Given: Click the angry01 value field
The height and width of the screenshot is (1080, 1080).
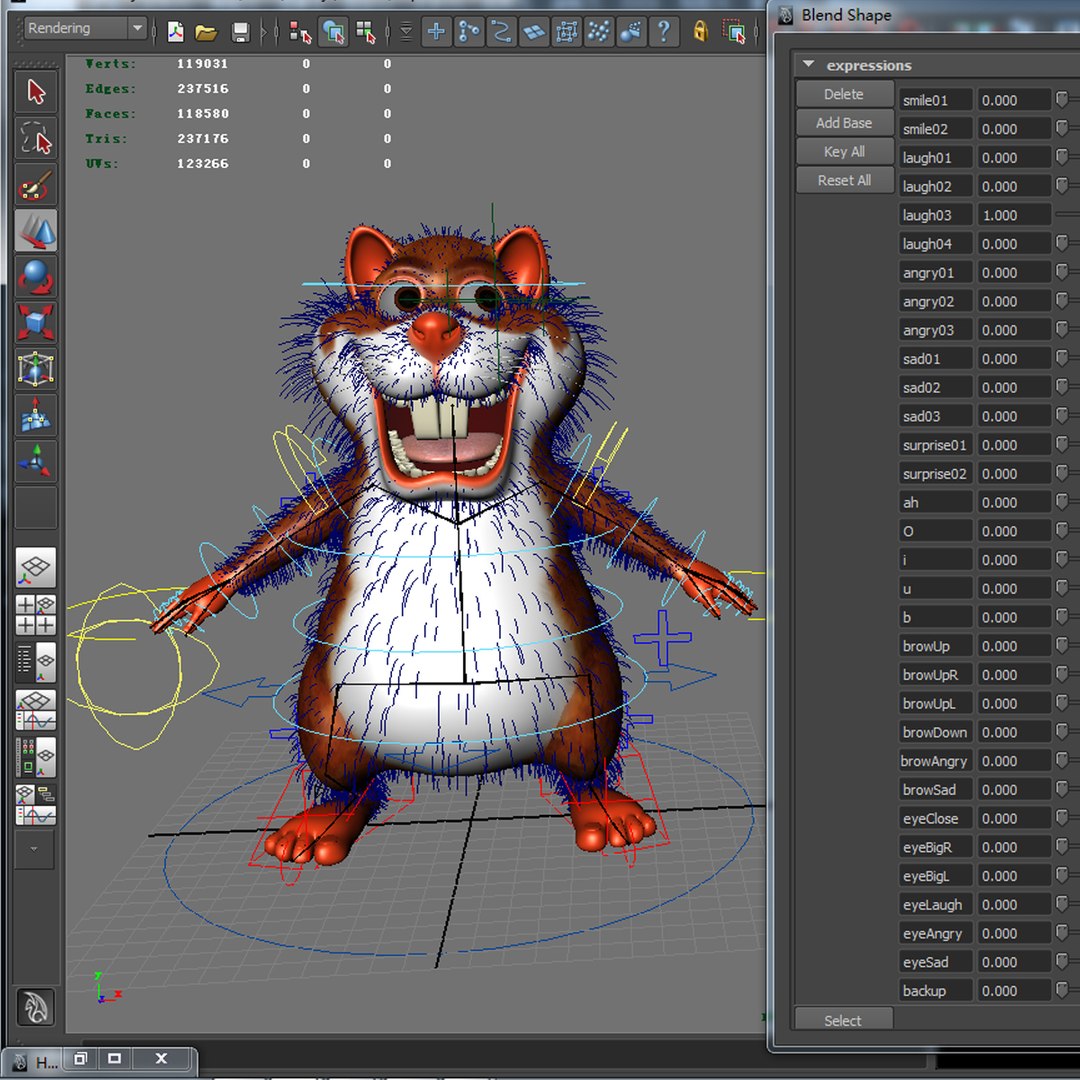Looking at the screenshot, I should 1014,273.
